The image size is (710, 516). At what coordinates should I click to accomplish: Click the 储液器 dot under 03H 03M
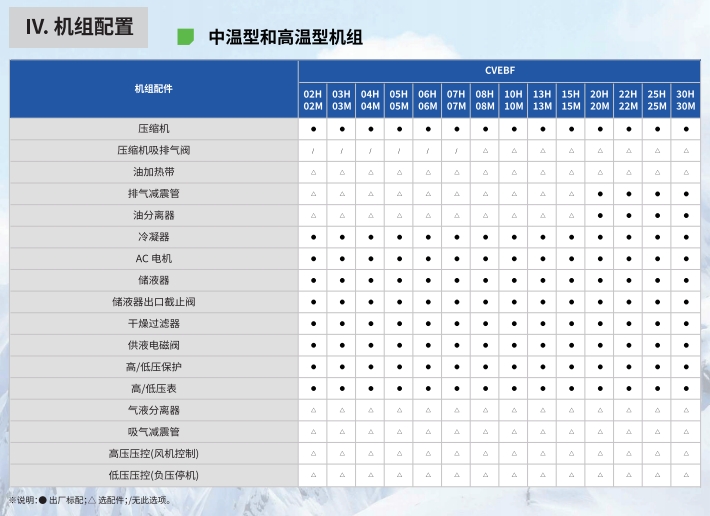[342, 281]
